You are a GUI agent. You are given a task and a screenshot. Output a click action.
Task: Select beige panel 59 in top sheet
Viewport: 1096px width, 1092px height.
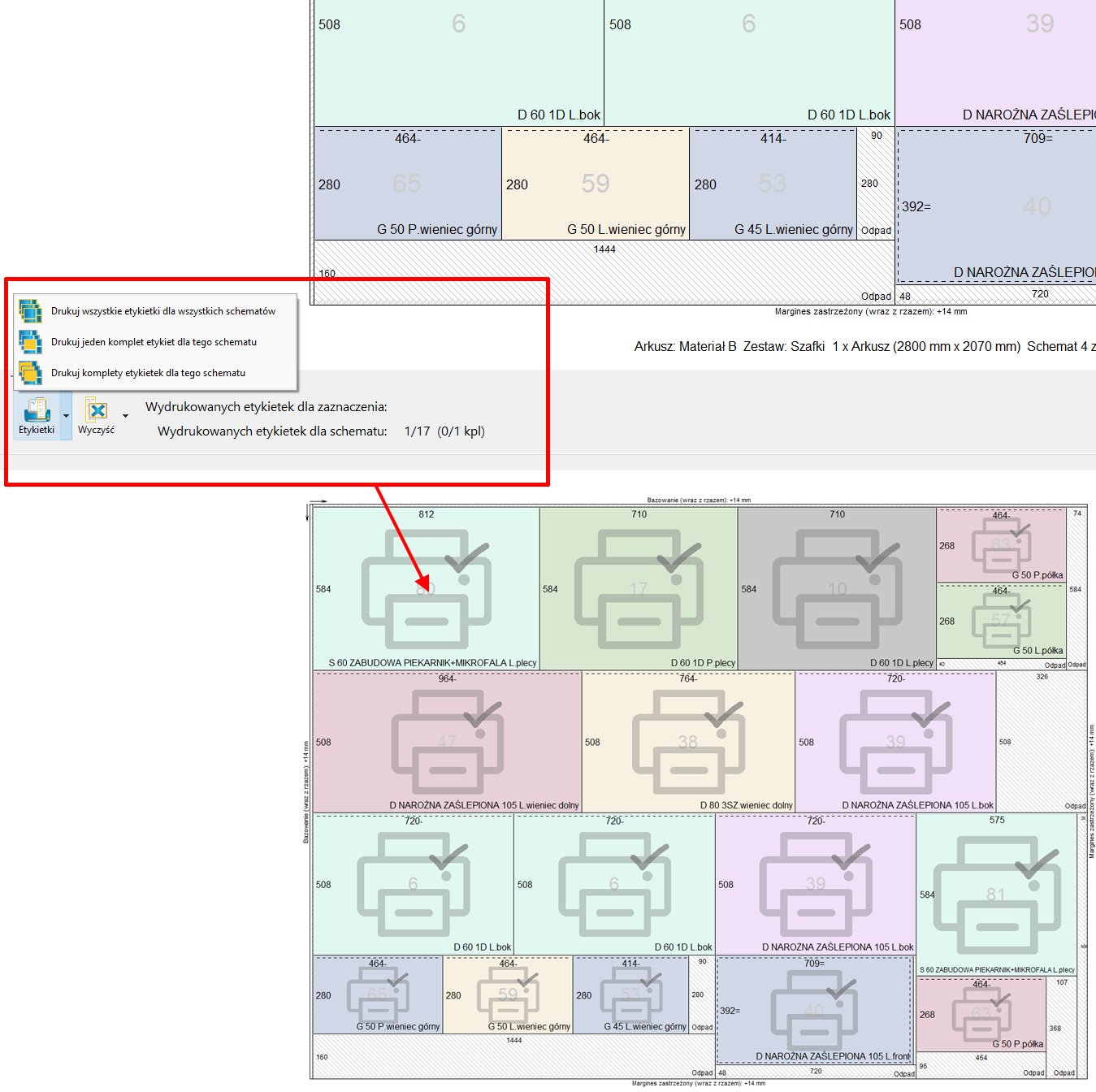(595, 184)
